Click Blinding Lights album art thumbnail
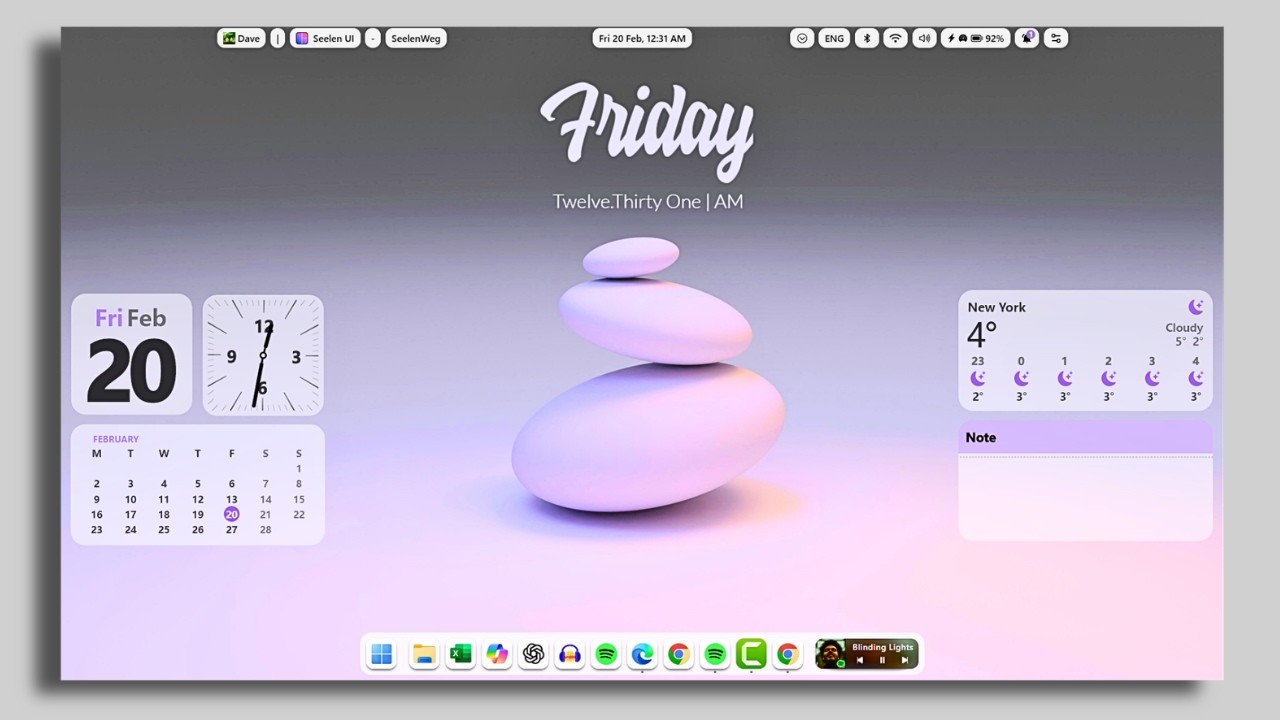The image size is (1280, 720). point(830,654)
